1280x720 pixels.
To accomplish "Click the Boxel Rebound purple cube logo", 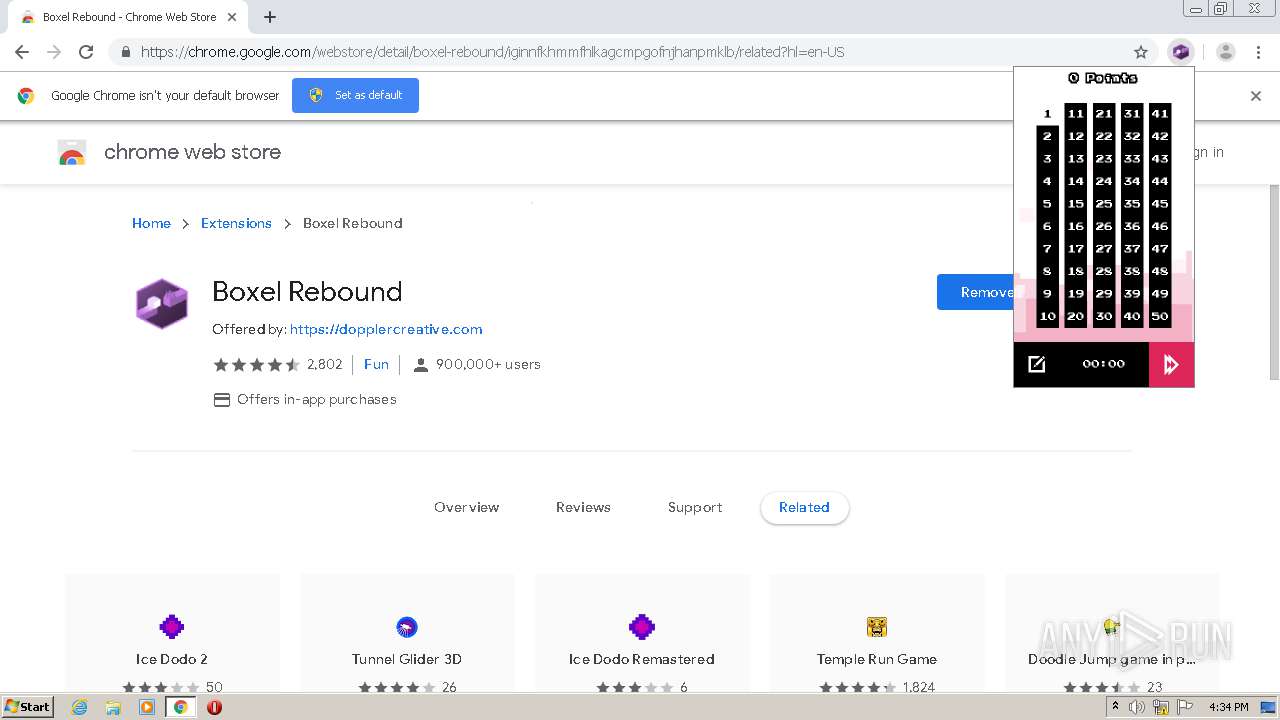I will tap(162, 304).
